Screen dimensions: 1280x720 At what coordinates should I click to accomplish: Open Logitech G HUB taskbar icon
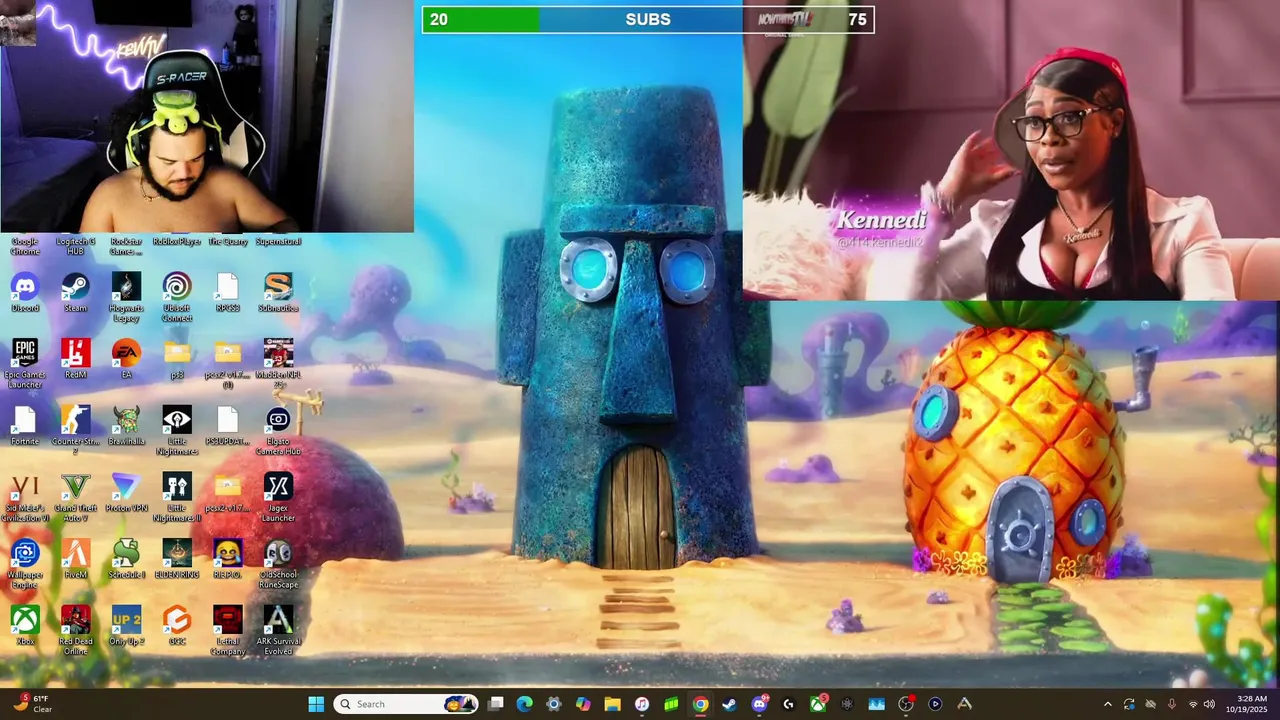click(788, 704)
